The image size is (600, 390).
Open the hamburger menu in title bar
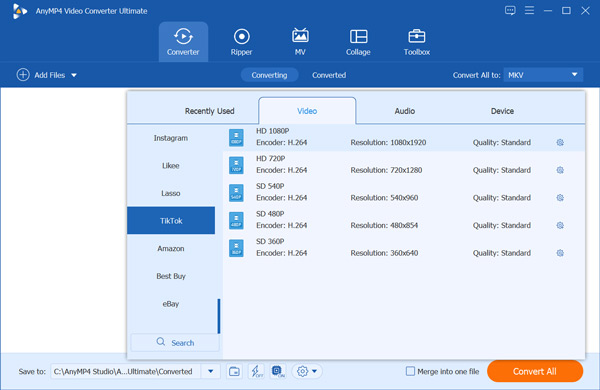pos(529,10)
